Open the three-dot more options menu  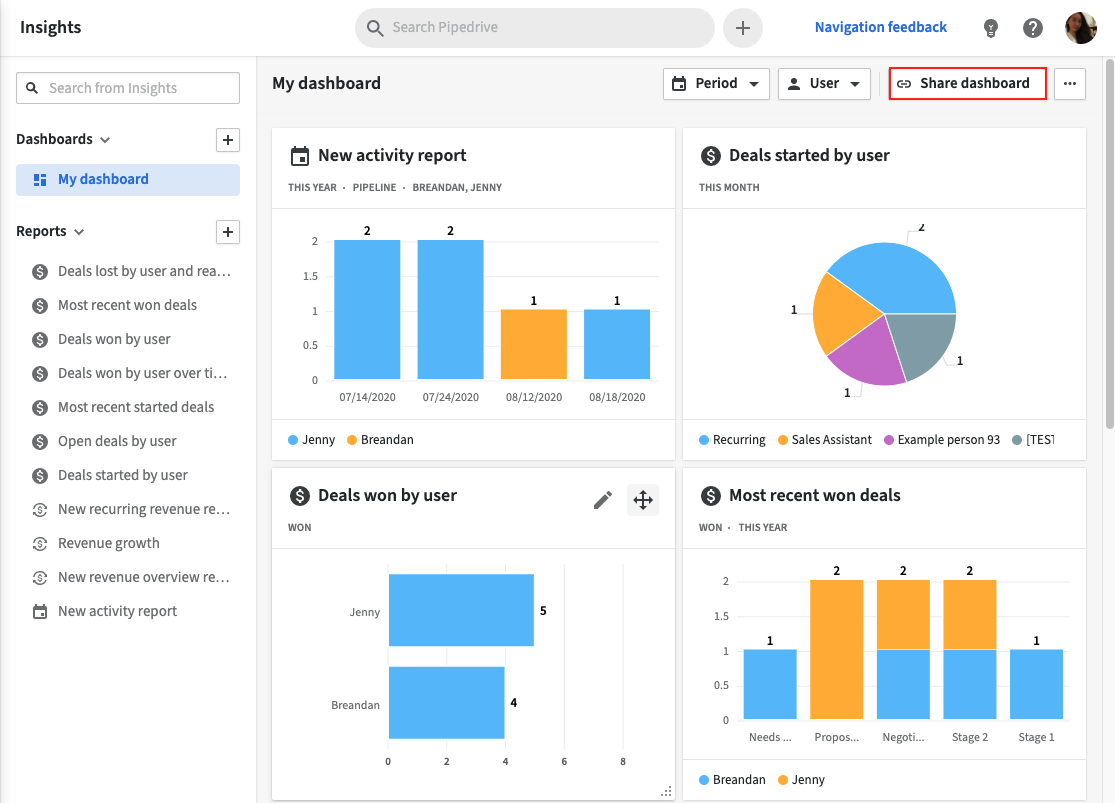click(x=1069, y=84)
